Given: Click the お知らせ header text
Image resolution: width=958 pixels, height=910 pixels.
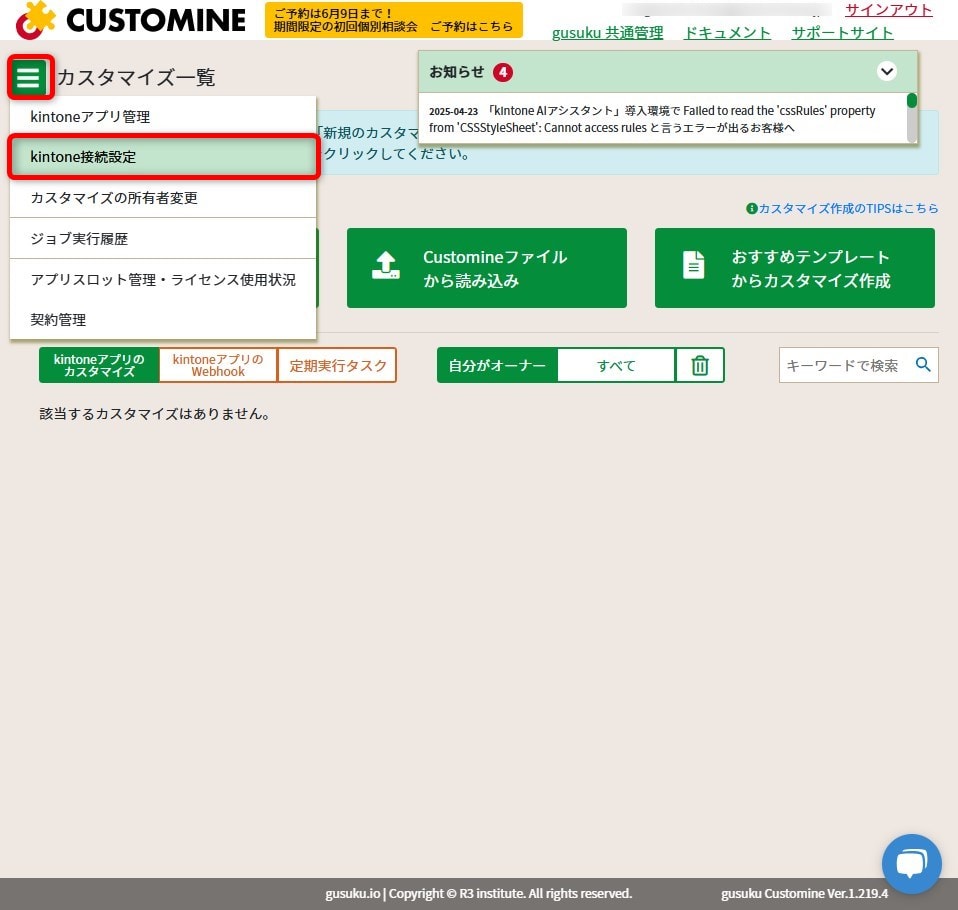Looking at the screenshot, I should 456,72.
